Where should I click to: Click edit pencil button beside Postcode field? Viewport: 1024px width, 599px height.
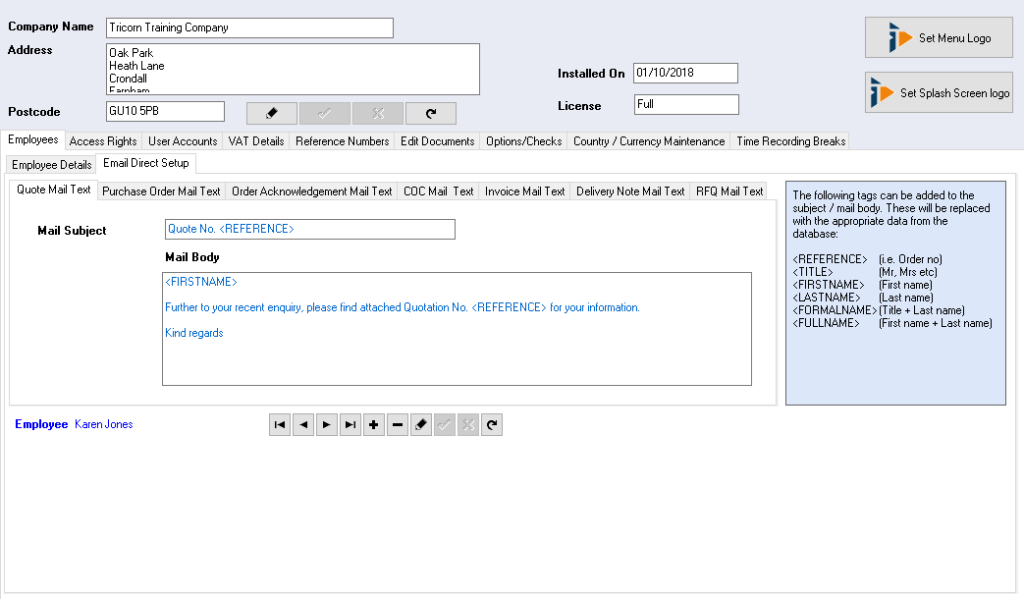click(x=271, y=113)
